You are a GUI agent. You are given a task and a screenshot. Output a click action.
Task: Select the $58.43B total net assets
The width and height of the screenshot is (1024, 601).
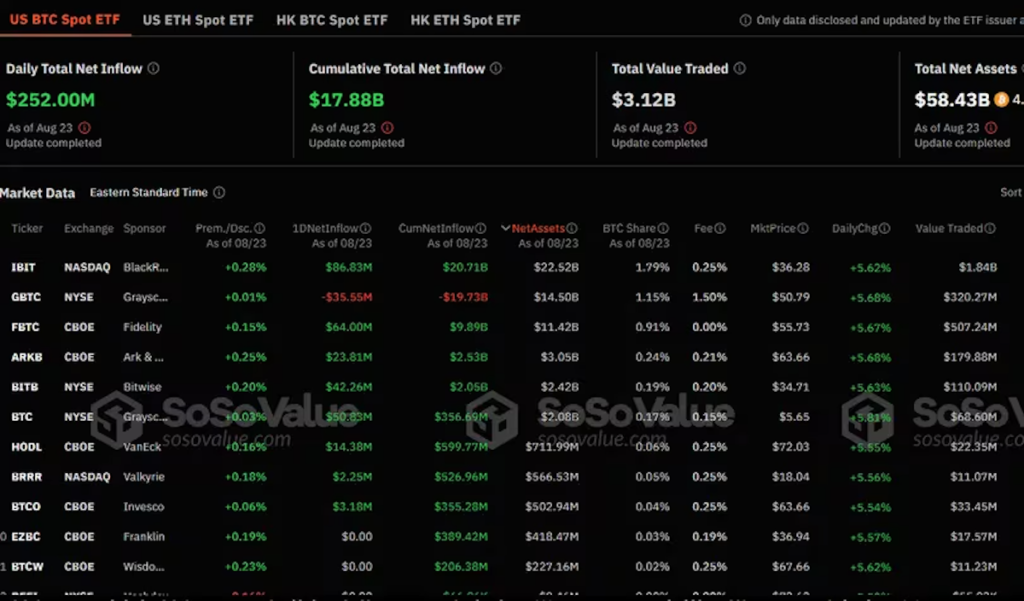952,100
